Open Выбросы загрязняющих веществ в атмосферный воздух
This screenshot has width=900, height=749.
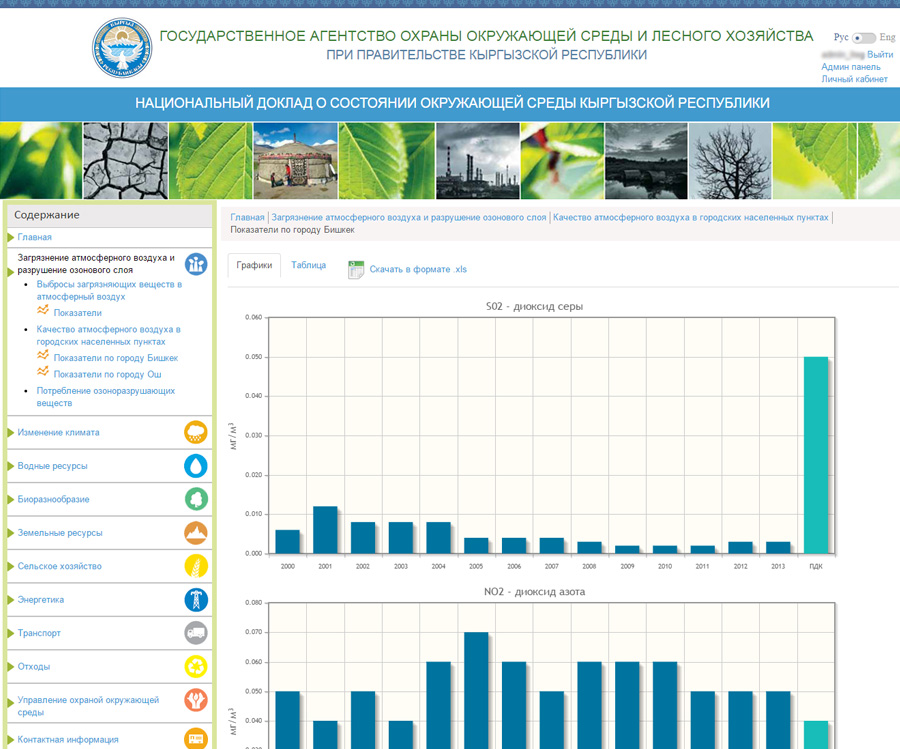click(x=109, y=290)
